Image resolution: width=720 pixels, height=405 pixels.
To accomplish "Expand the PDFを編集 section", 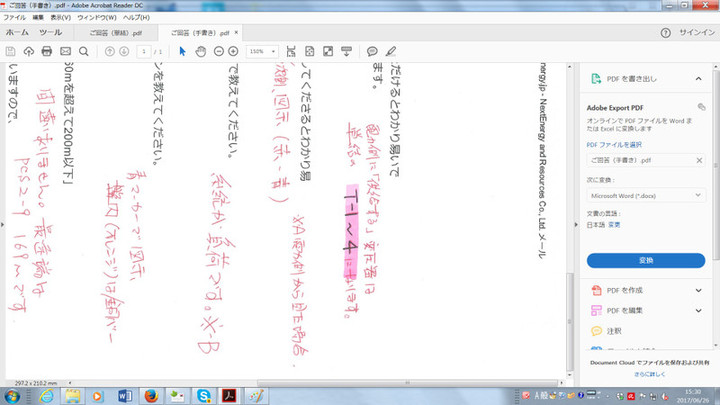I will (x=700, y=310).
